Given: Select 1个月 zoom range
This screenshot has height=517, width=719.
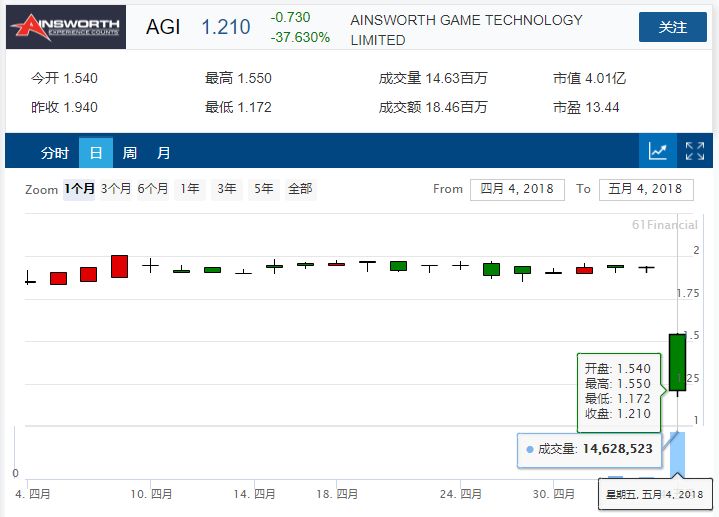Looking at the screenshot, I should tap(79, 189).
